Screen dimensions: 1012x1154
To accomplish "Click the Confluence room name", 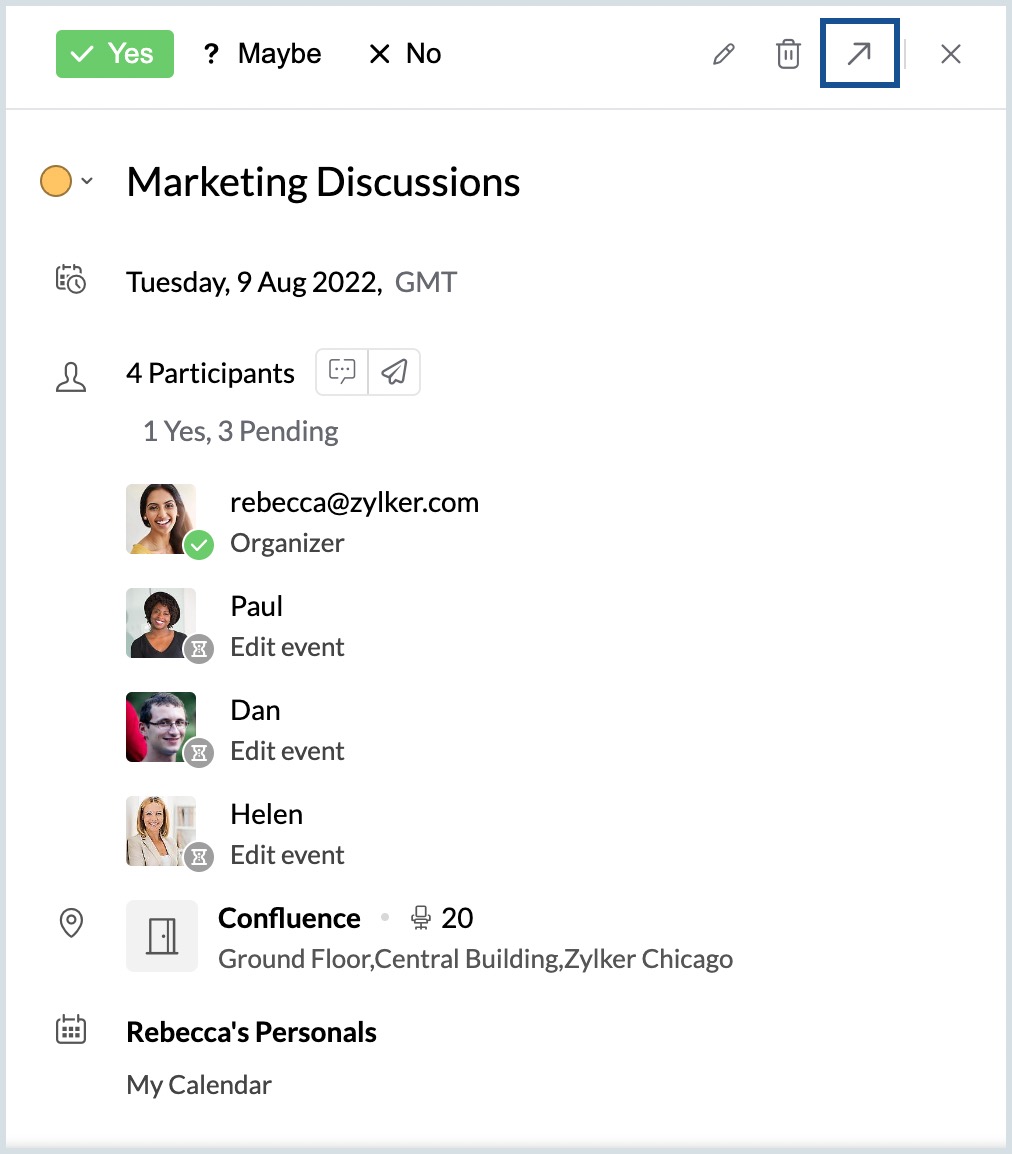I will tap(289, 918).
